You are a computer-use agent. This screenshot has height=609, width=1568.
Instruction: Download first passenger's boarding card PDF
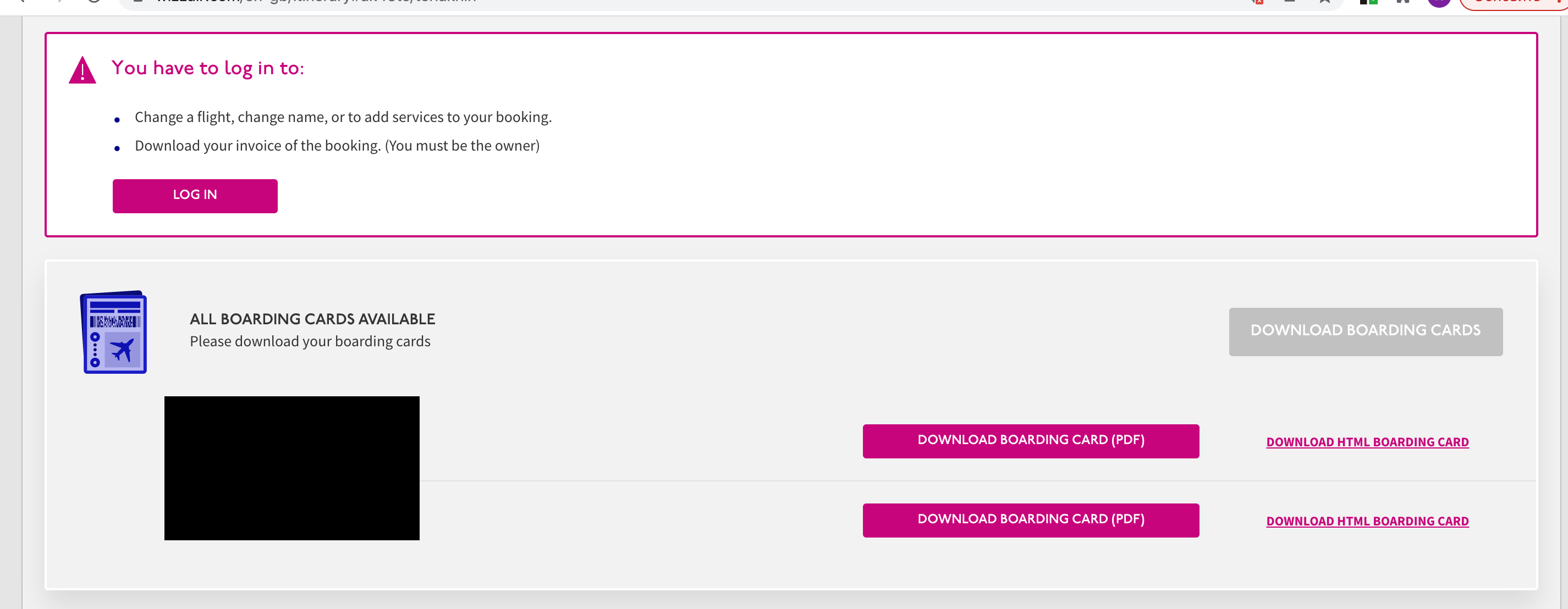(x=1031, y=440)
